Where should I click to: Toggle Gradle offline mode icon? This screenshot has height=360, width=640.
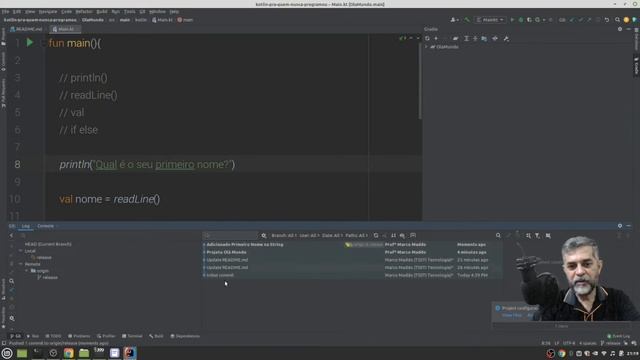[495, 38]
